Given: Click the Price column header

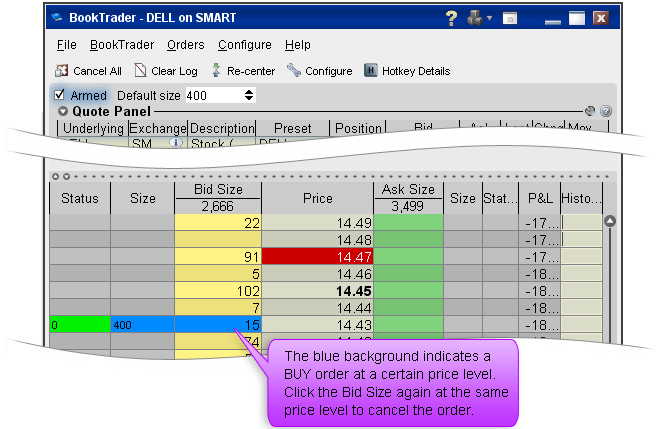Looking at the screenshot, I should pyautogui.click(x=317, y=198).
